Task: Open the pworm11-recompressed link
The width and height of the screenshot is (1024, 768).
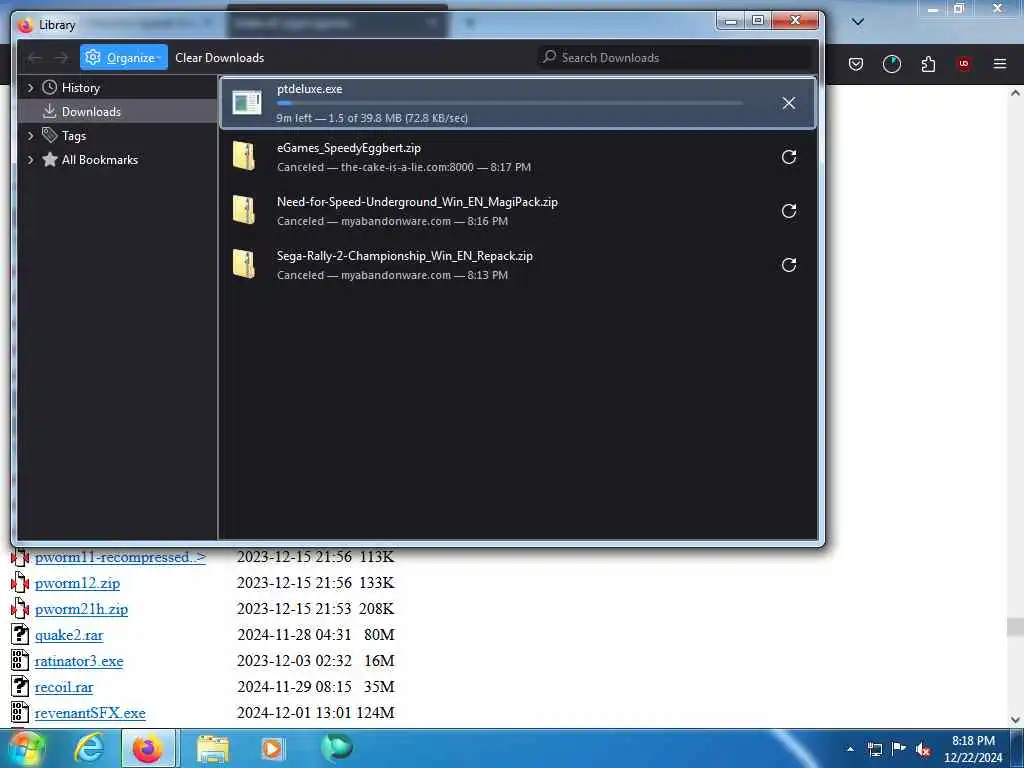Action: 120,557
